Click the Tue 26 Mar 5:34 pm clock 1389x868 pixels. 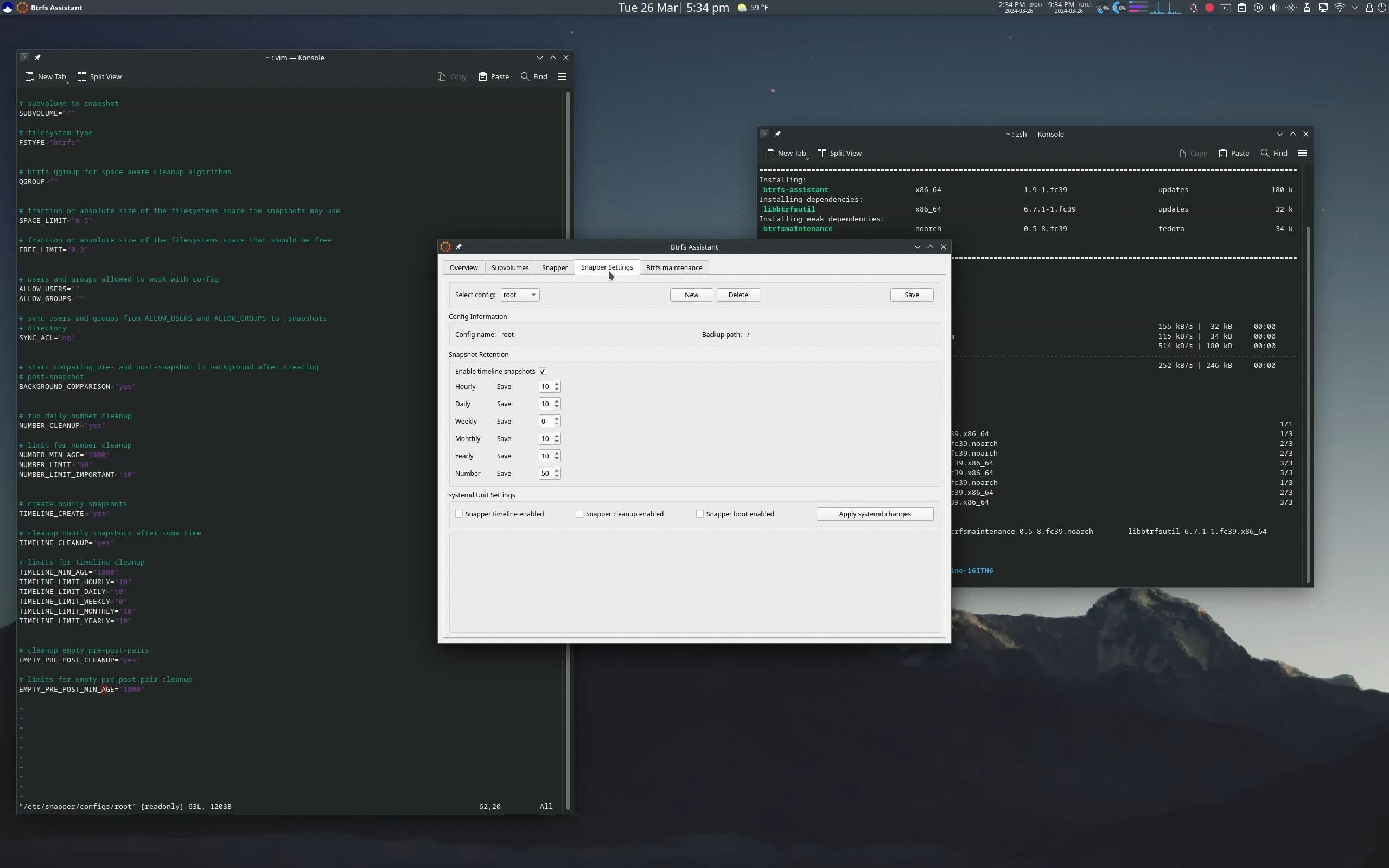[x=673, y=8]
